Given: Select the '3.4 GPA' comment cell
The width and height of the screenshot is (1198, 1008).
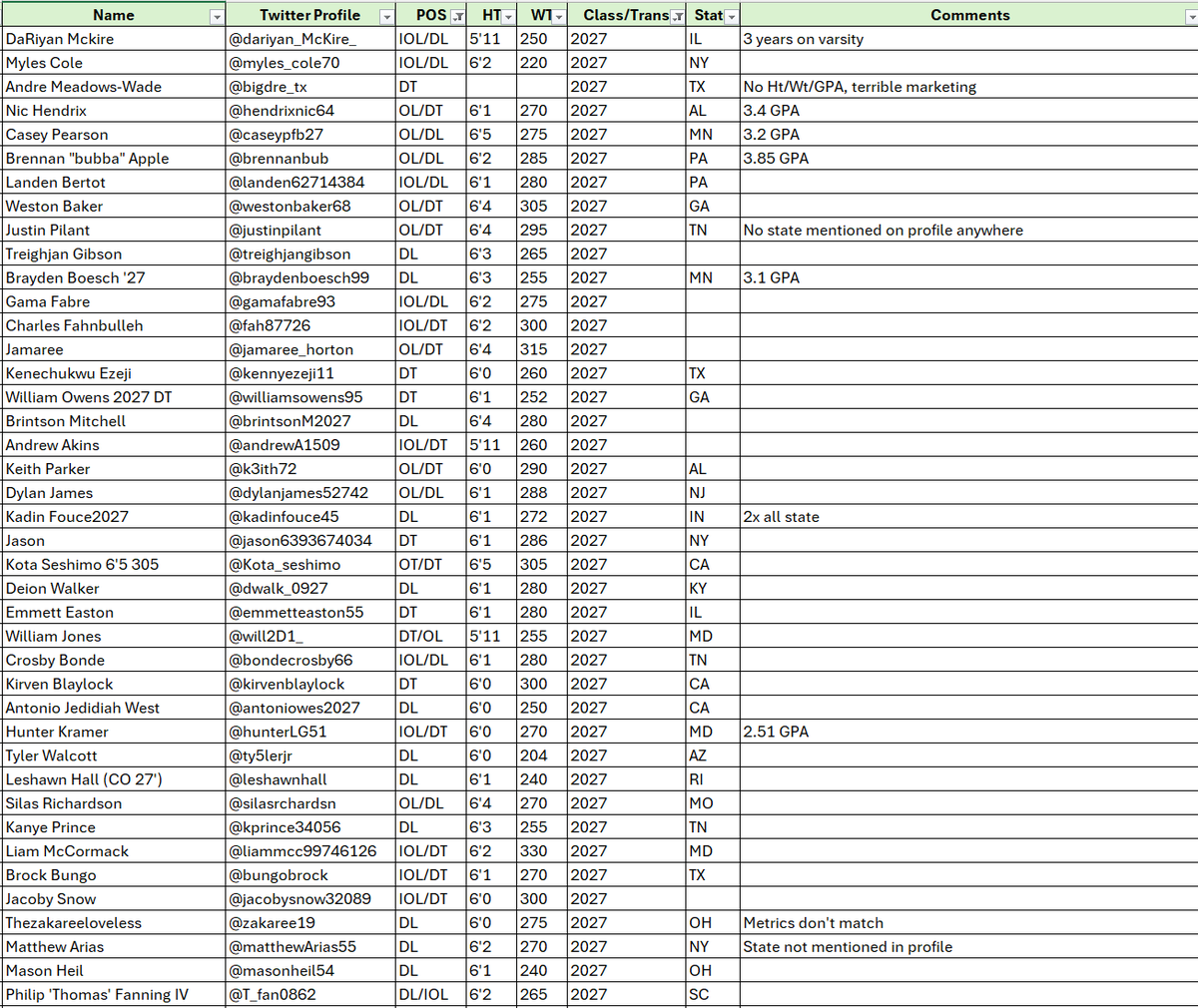Looking at the screenshot, I should (x=969, y=111).
